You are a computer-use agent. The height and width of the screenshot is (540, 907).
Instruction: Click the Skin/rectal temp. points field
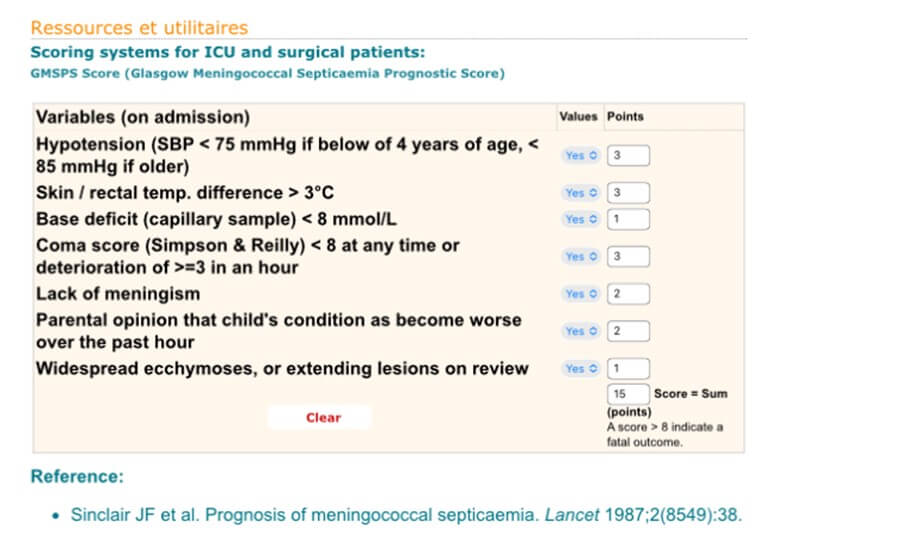tap(628, 193)
